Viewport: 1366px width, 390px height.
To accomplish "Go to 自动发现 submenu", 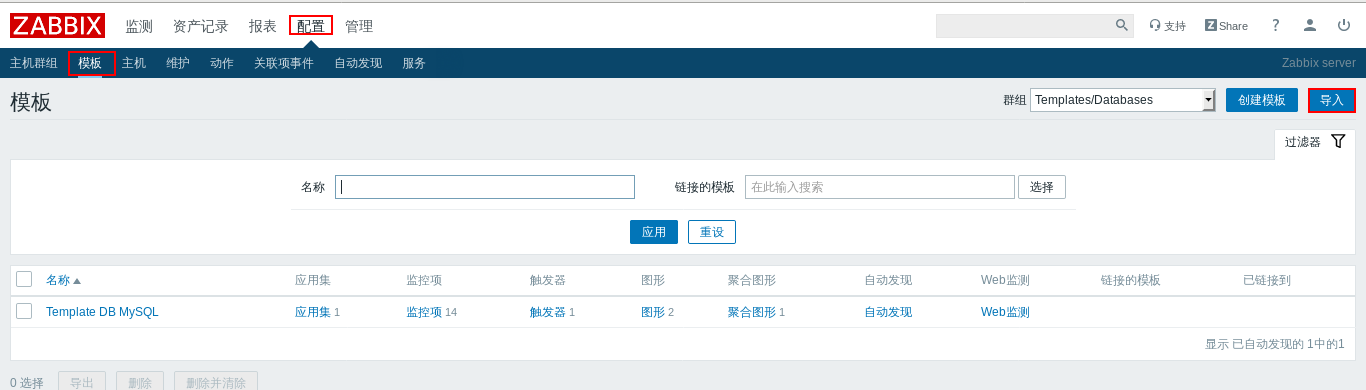I will (x=358, y=63).
